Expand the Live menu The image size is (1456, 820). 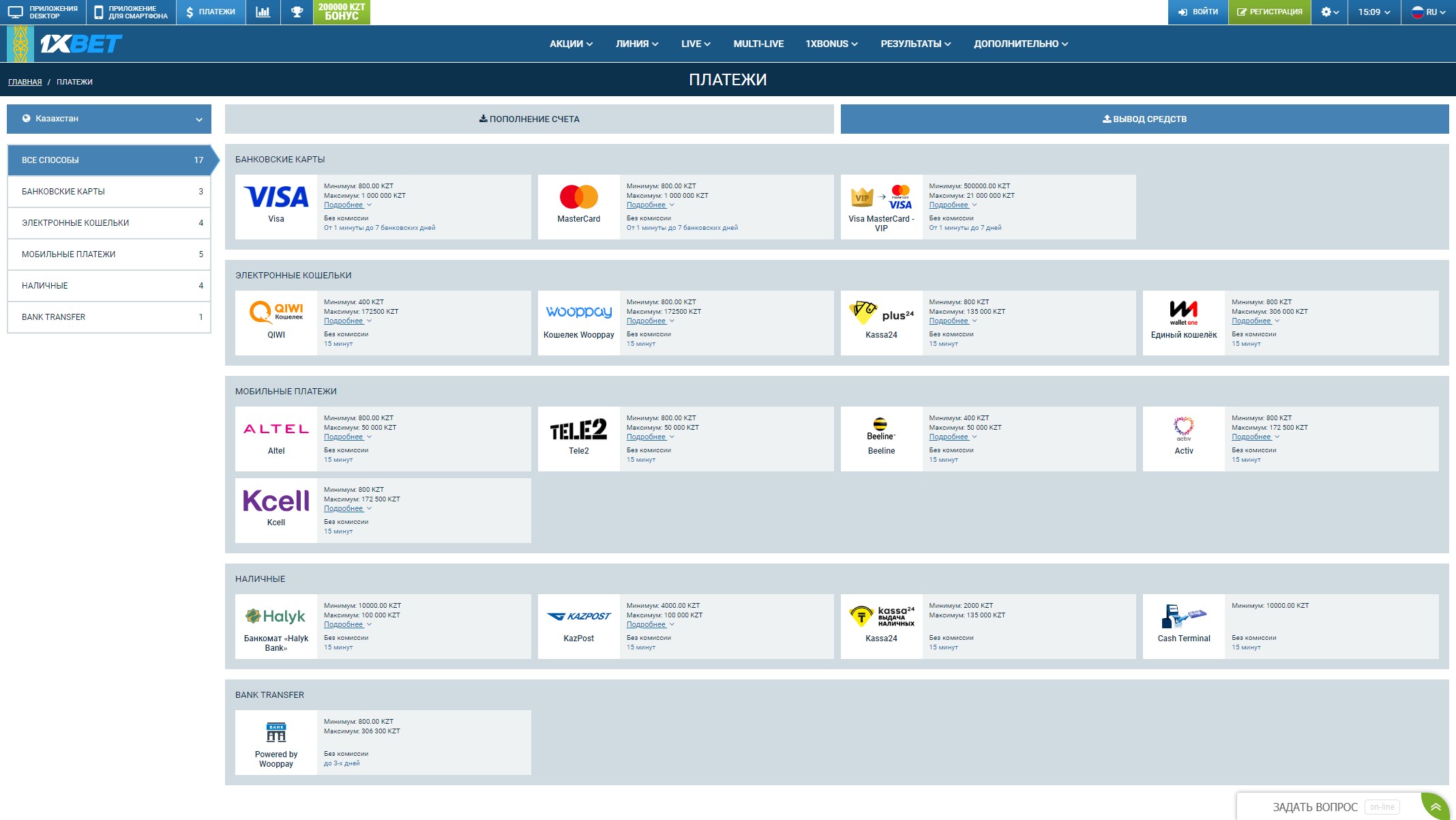696,44
